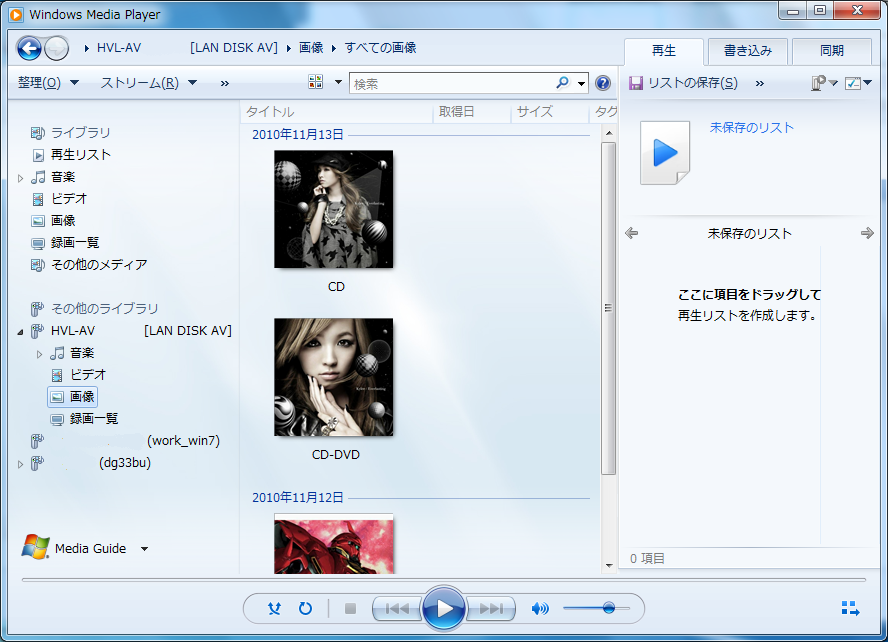The width and height of the screenshot is (888, 642).
Task: Switch to Now Playing mode icon
Action: coord(850,609)
